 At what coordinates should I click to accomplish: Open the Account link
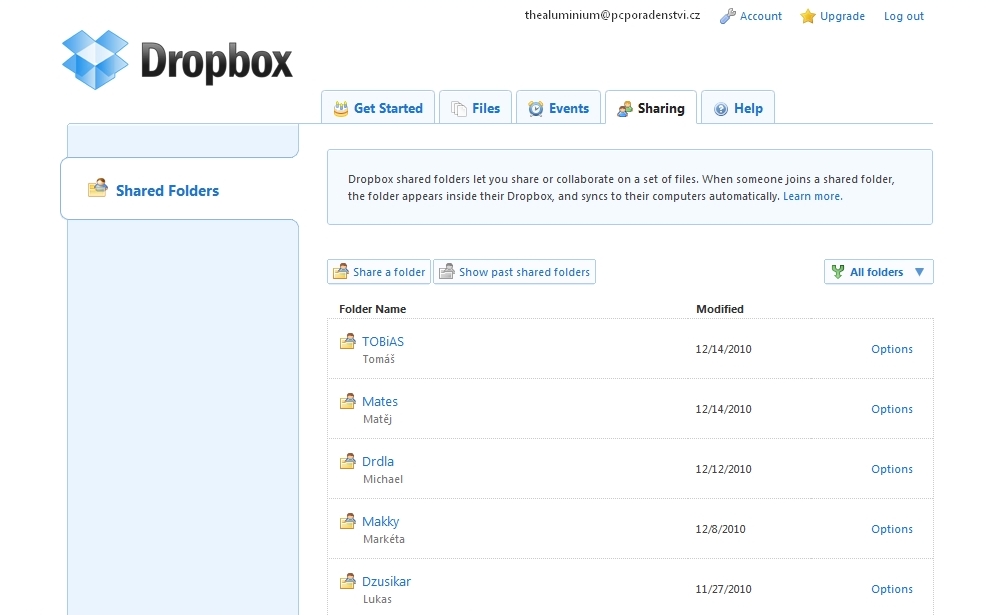pyautogui.click(x=761, y=16)
